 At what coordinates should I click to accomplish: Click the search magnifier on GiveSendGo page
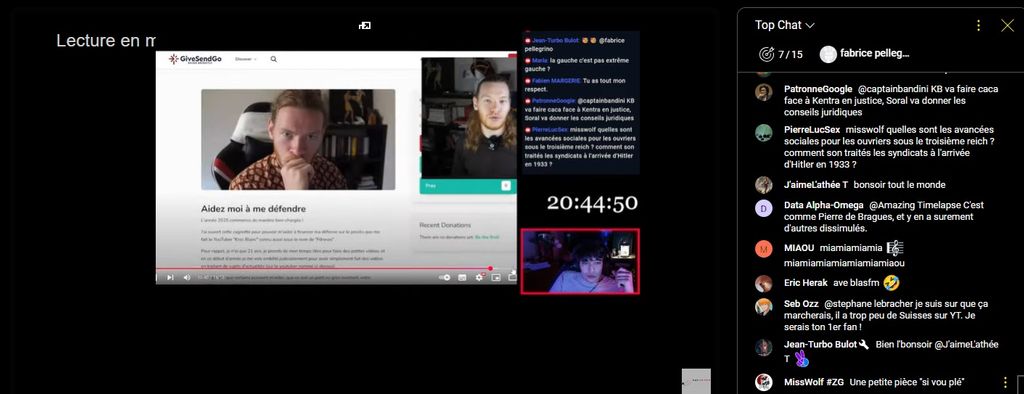pyautogui.click(x=274, y=59)
